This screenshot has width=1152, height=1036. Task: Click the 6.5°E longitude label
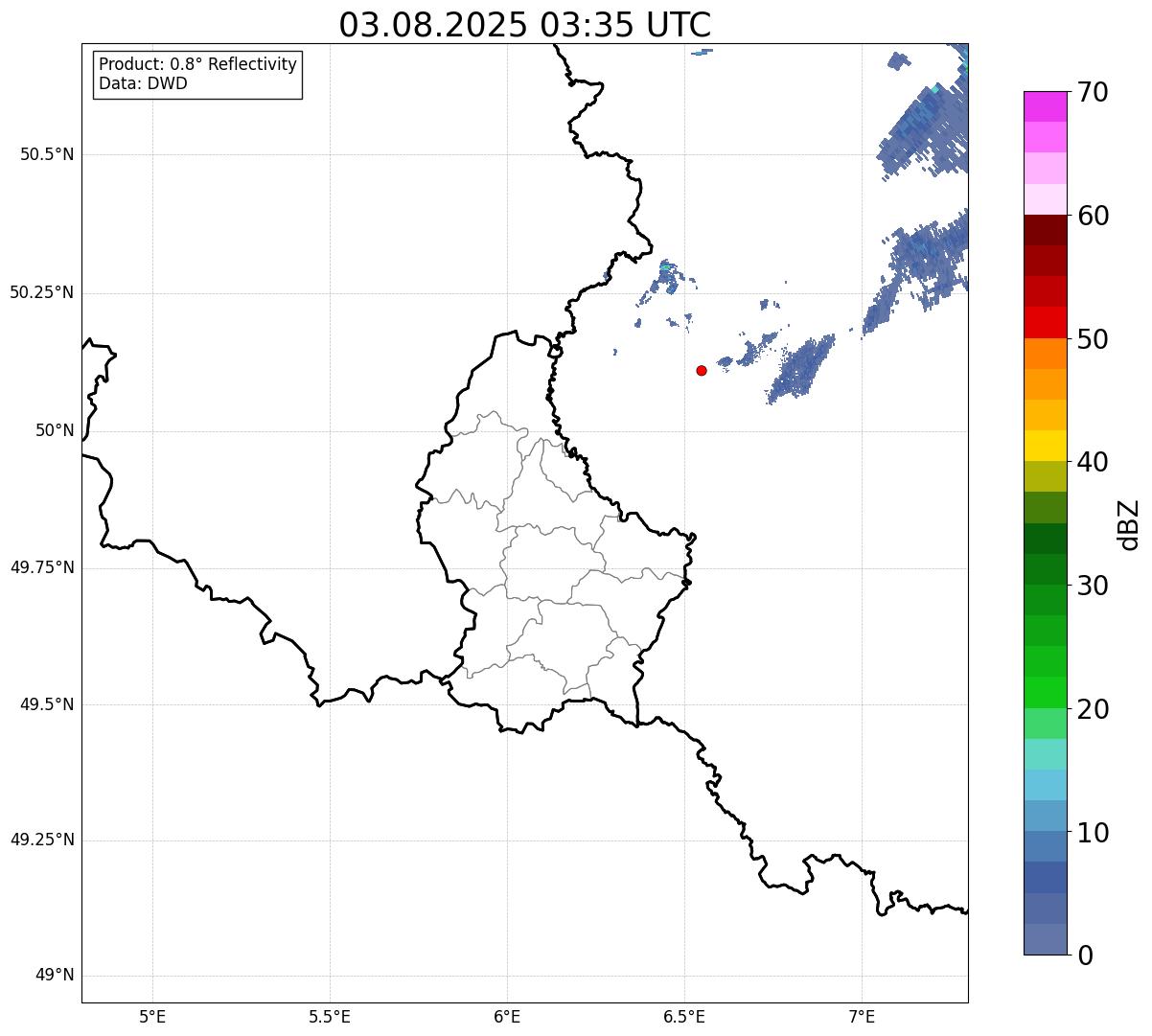point(684,1016)
